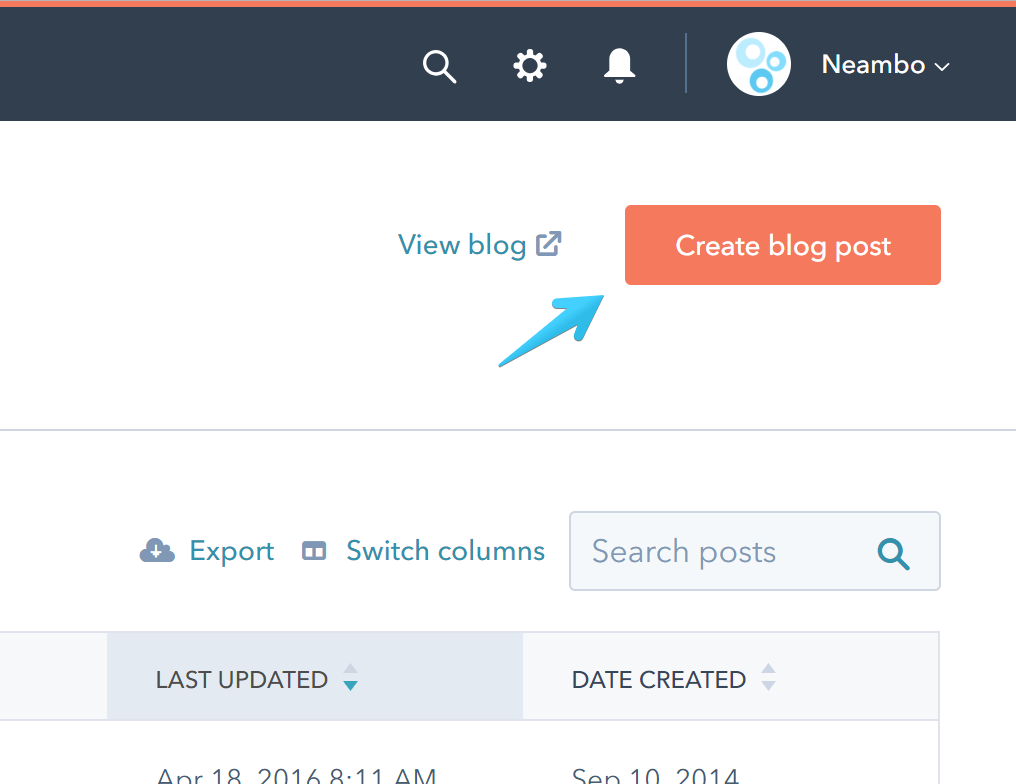Open the View blog link
This screenshot has height=784, width=1016.
[462, 245]
